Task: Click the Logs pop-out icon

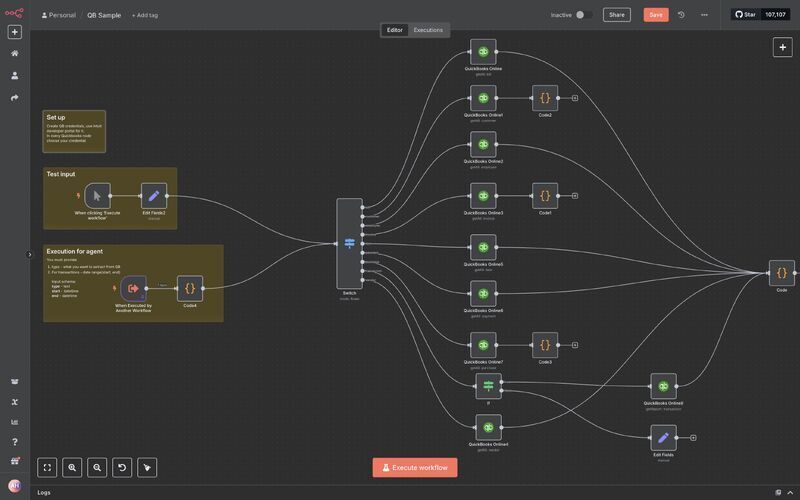Action: [778, 492]
